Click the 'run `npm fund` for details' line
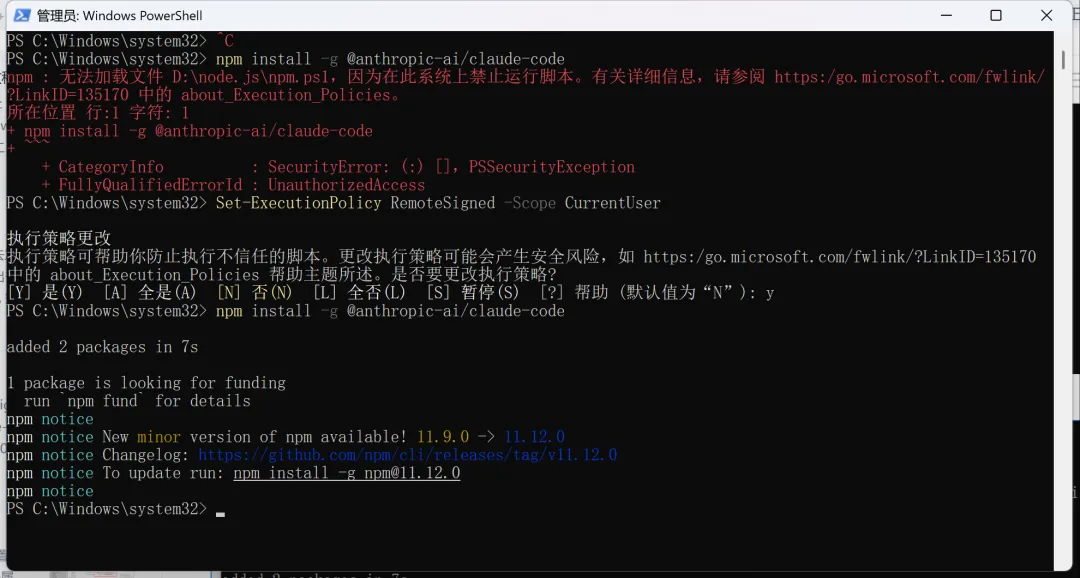Screen dimensions: 1080x578 [137, 401]
